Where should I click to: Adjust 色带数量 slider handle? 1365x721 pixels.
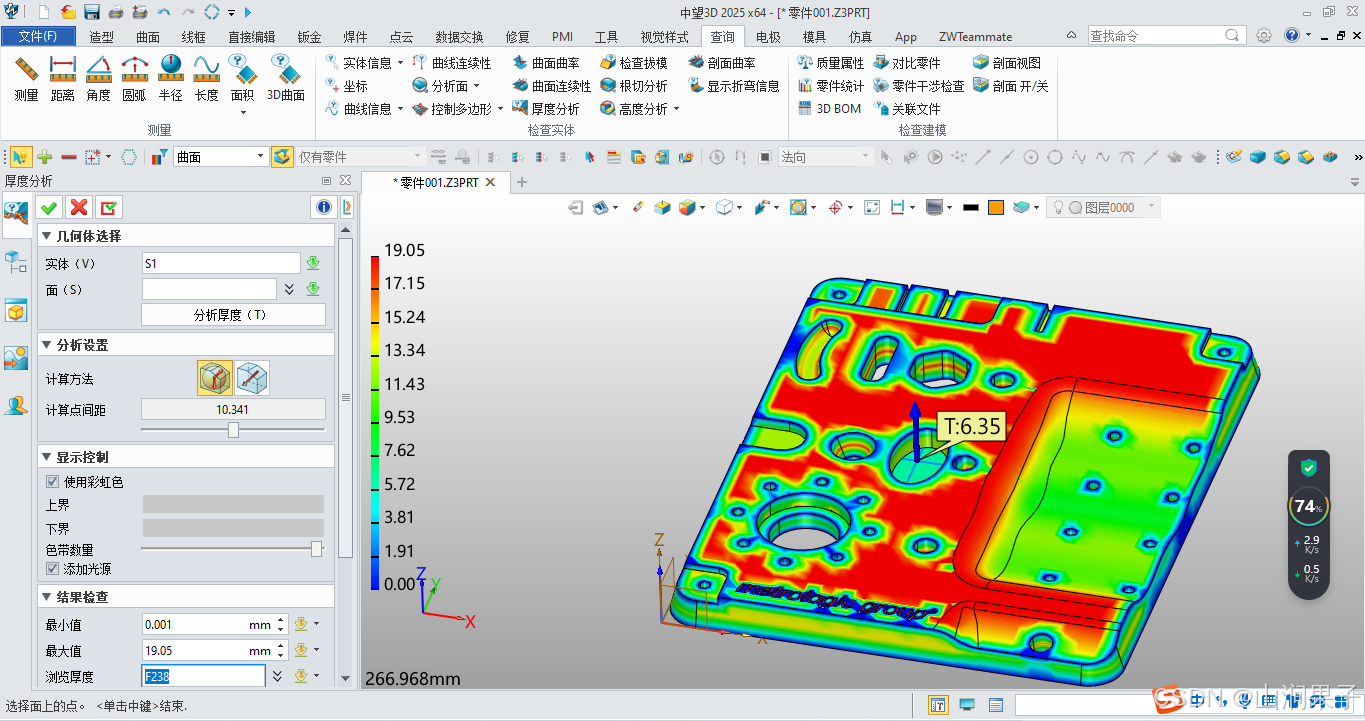(317, 548)
